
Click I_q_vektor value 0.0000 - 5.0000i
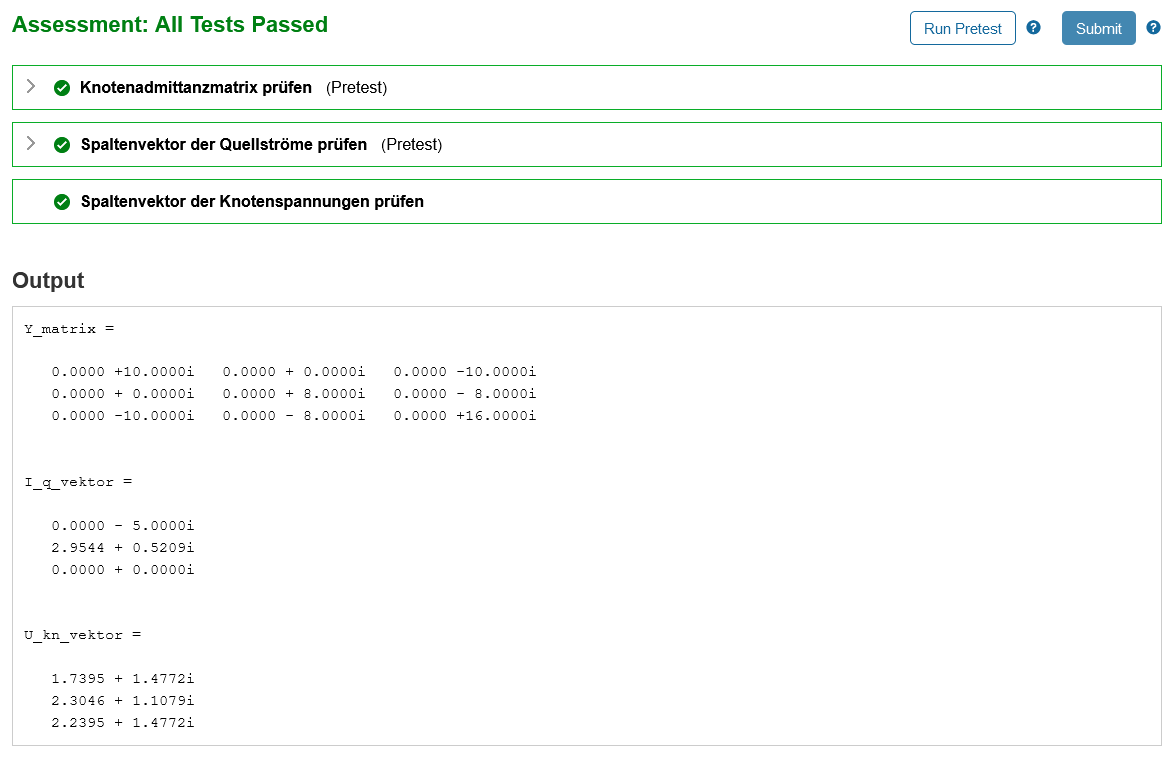pyautogui.click(x=123, y=526)
